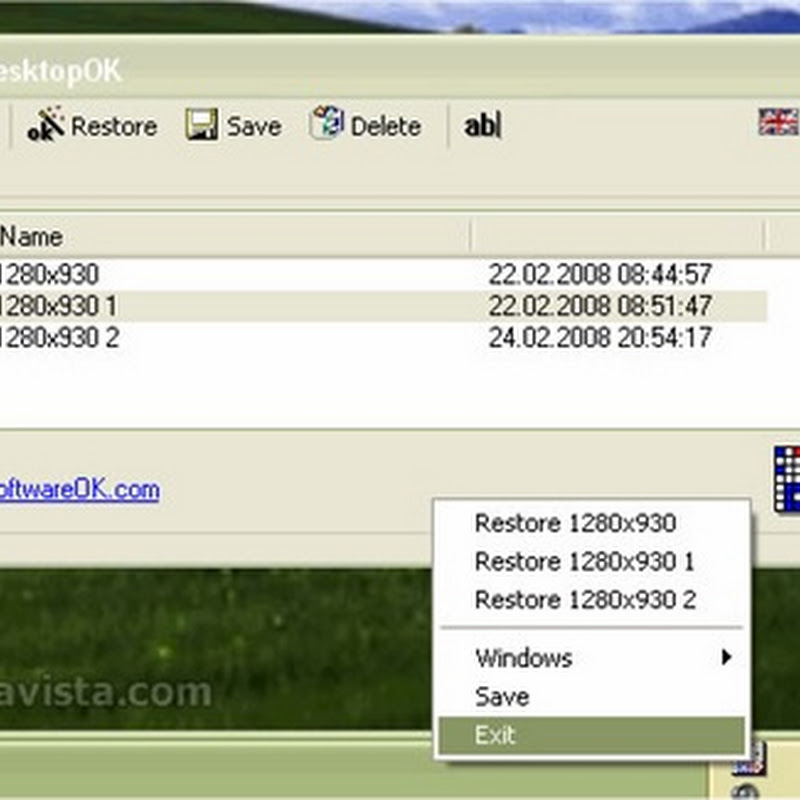The width and height of the screenshot is (800, 800).
Task: Choose Save in the context menu
Action: (x=591, y=697)
